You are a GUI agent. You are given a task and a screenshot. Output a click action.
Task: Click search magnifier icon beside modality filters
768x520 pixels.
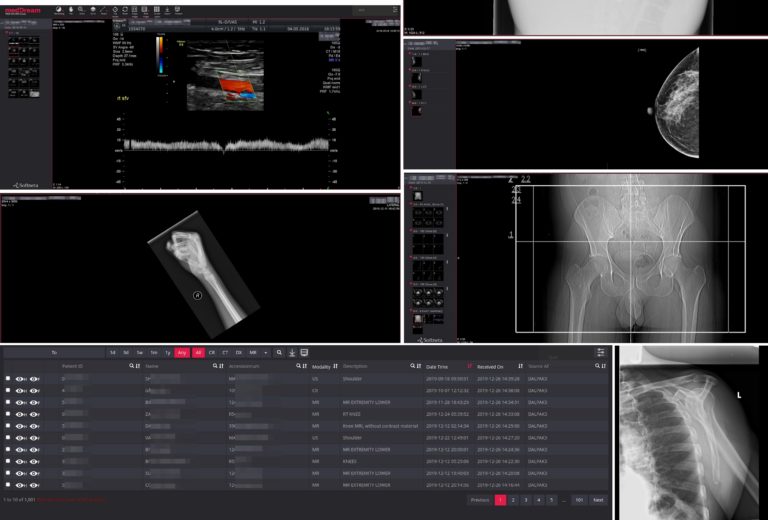[279, 353]
